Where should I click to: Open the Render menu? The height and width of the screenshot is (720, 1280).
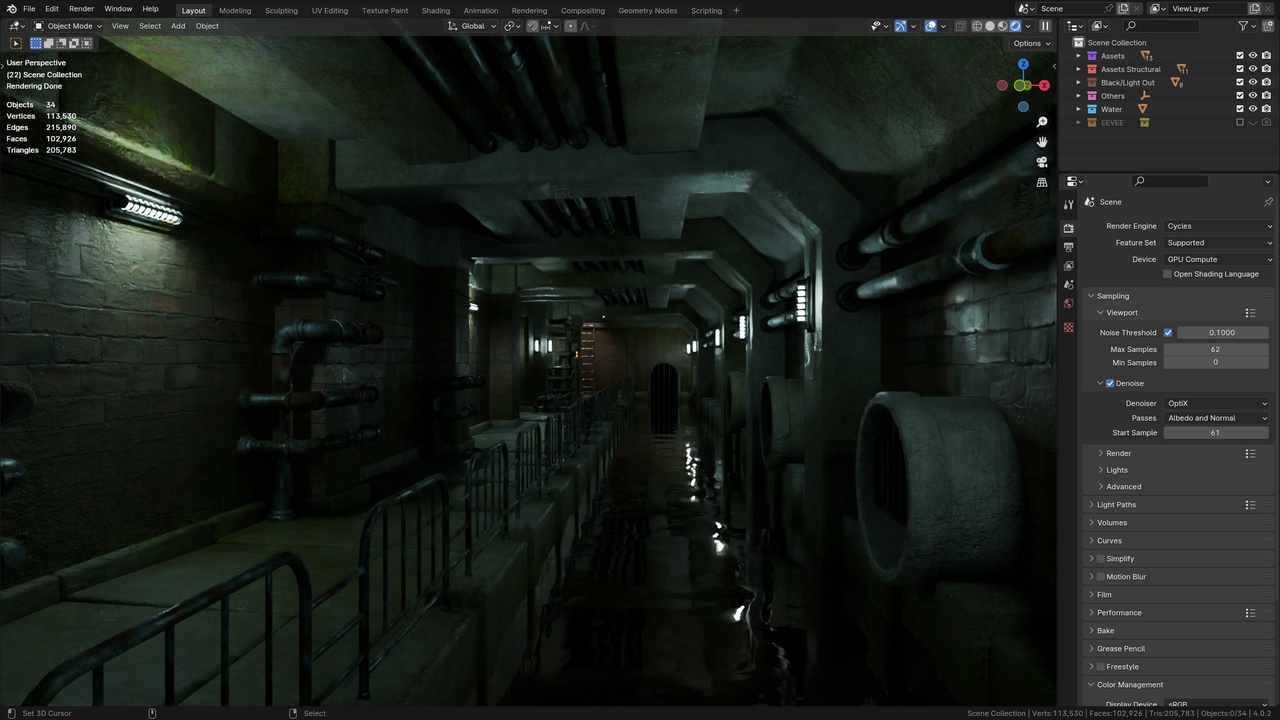pos(81,9)
